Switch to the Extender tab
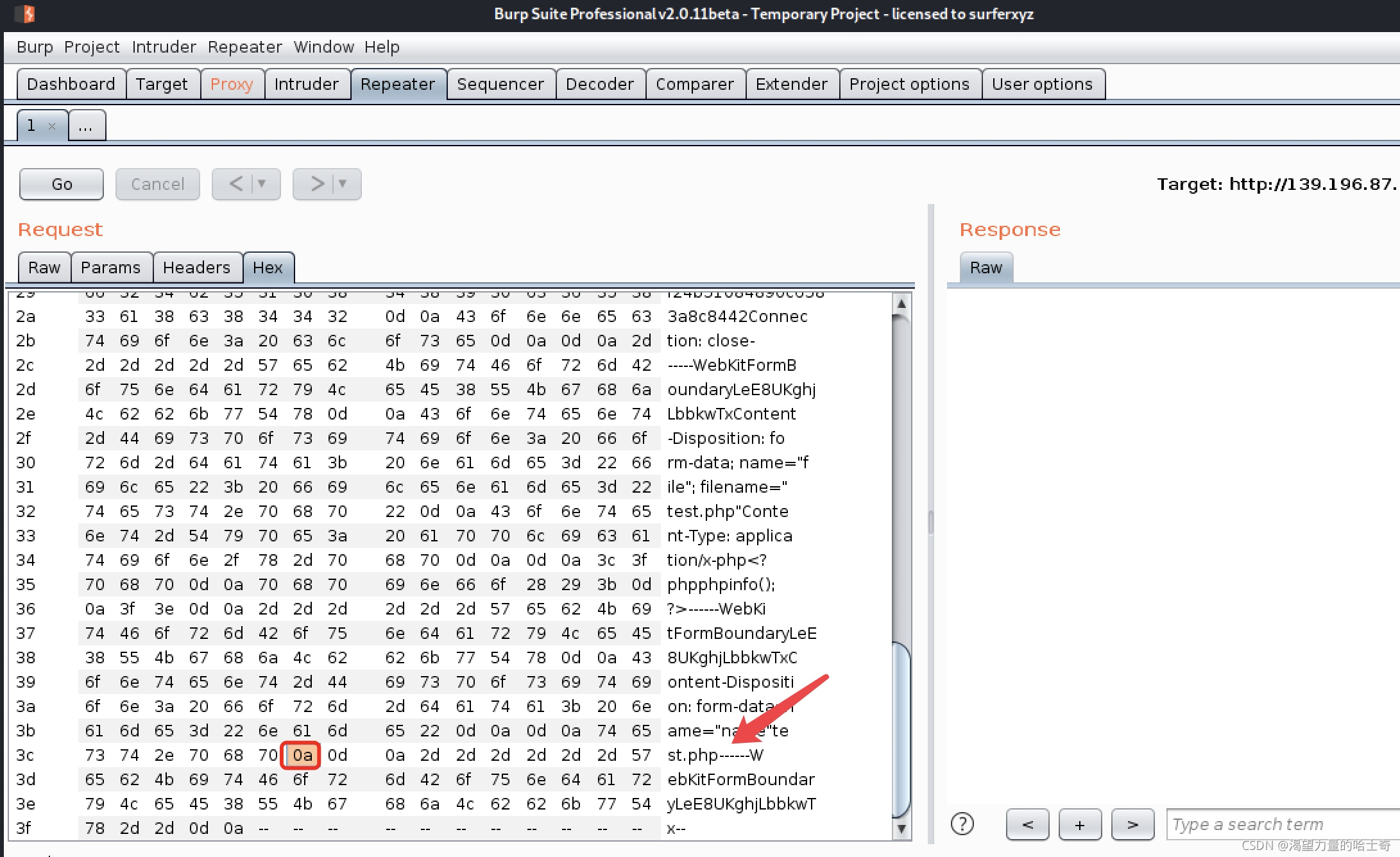The height and width of the screenshot is (857, 1400). point(792,84)
